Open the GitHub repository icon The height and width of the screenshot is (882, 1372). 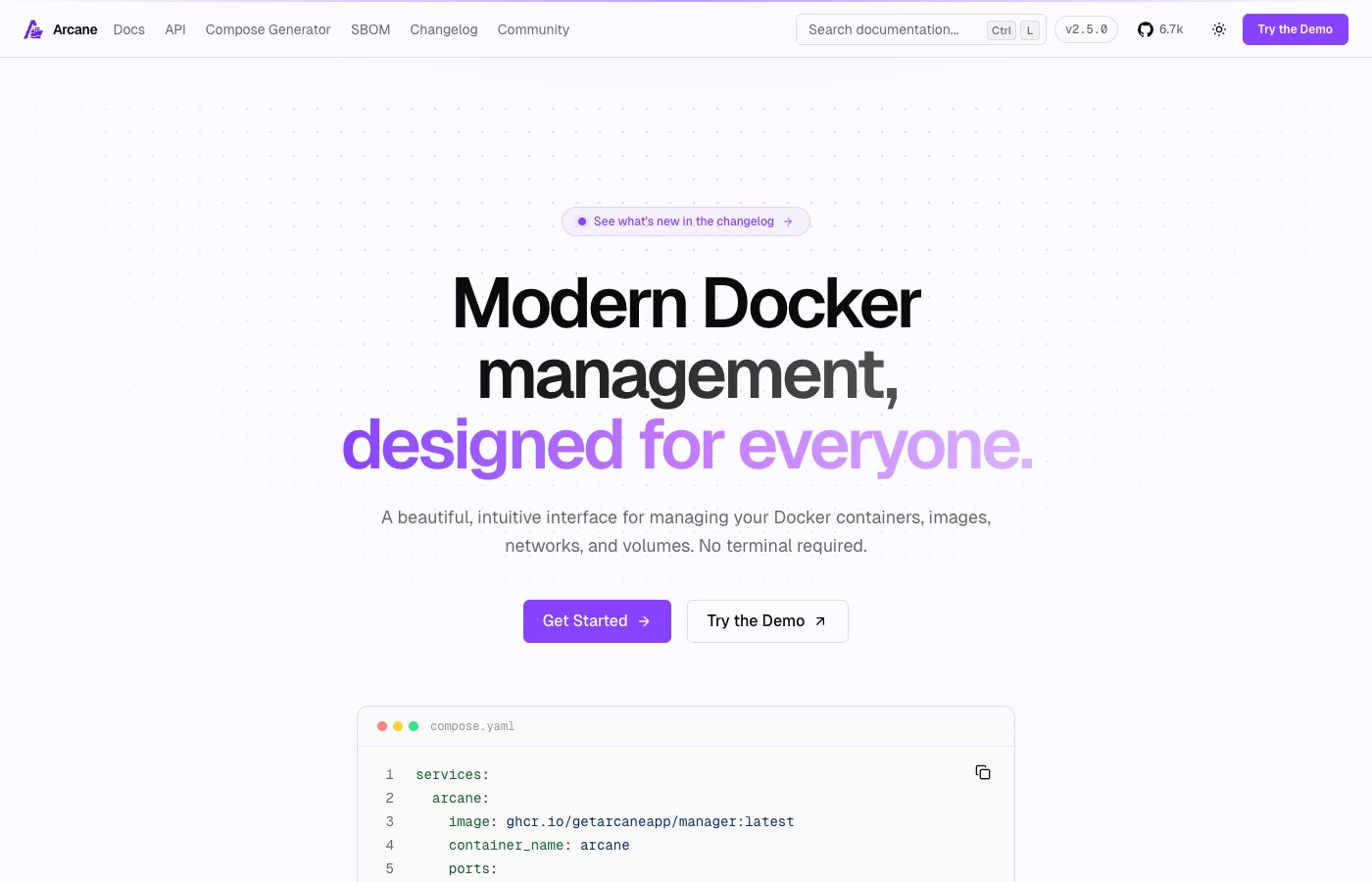click(1145, 29)
